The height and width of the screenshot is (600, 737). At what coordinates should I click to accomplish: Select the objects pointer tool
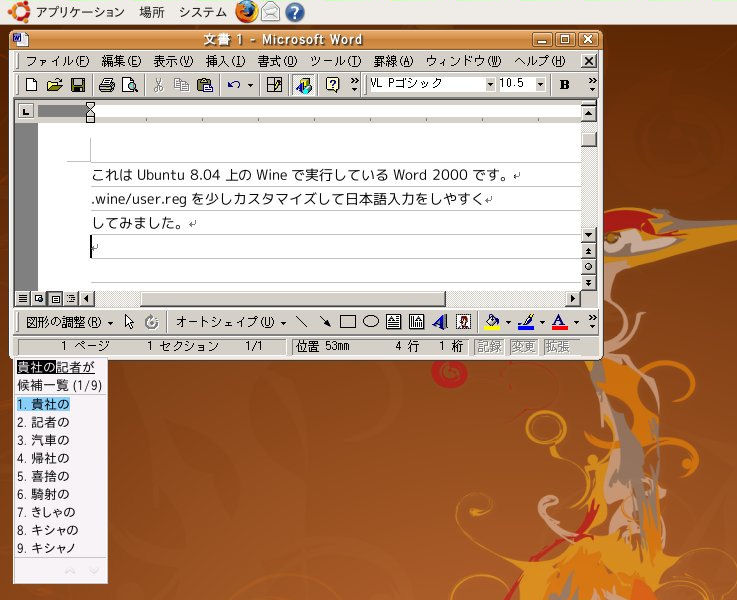[129, 322]
